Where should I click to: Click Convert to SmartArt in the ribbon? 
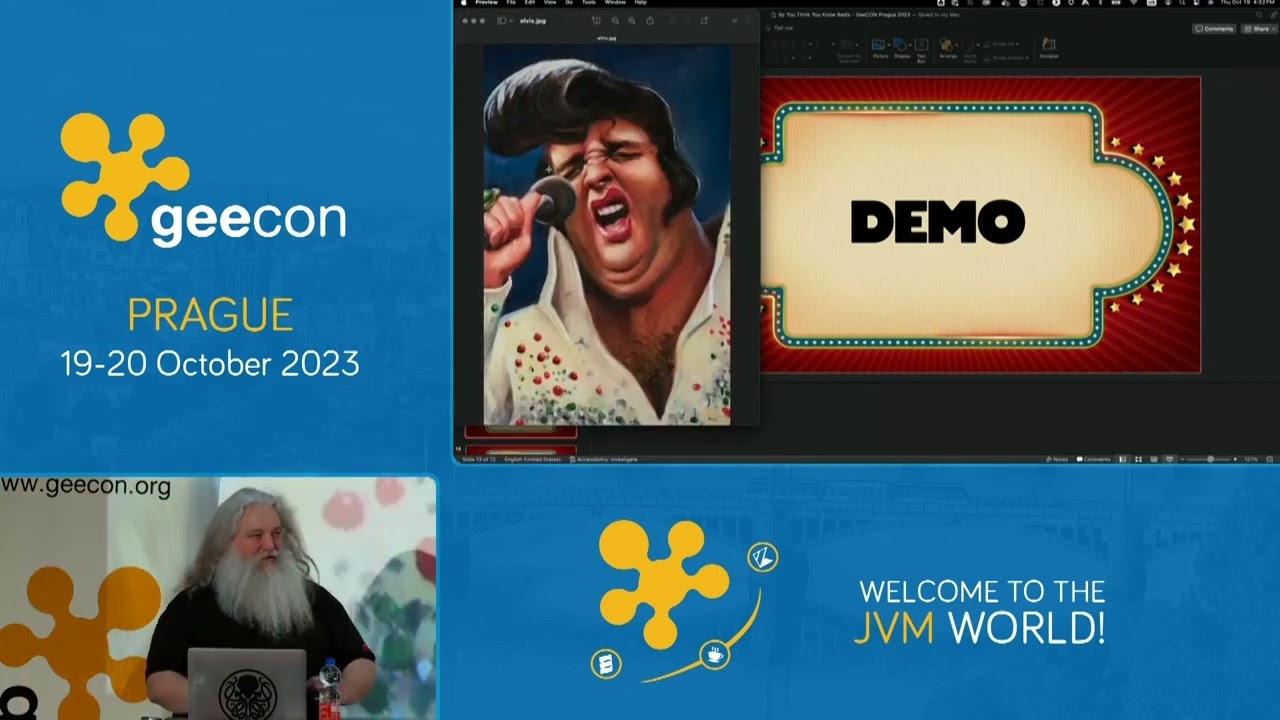tap(848, 50)
